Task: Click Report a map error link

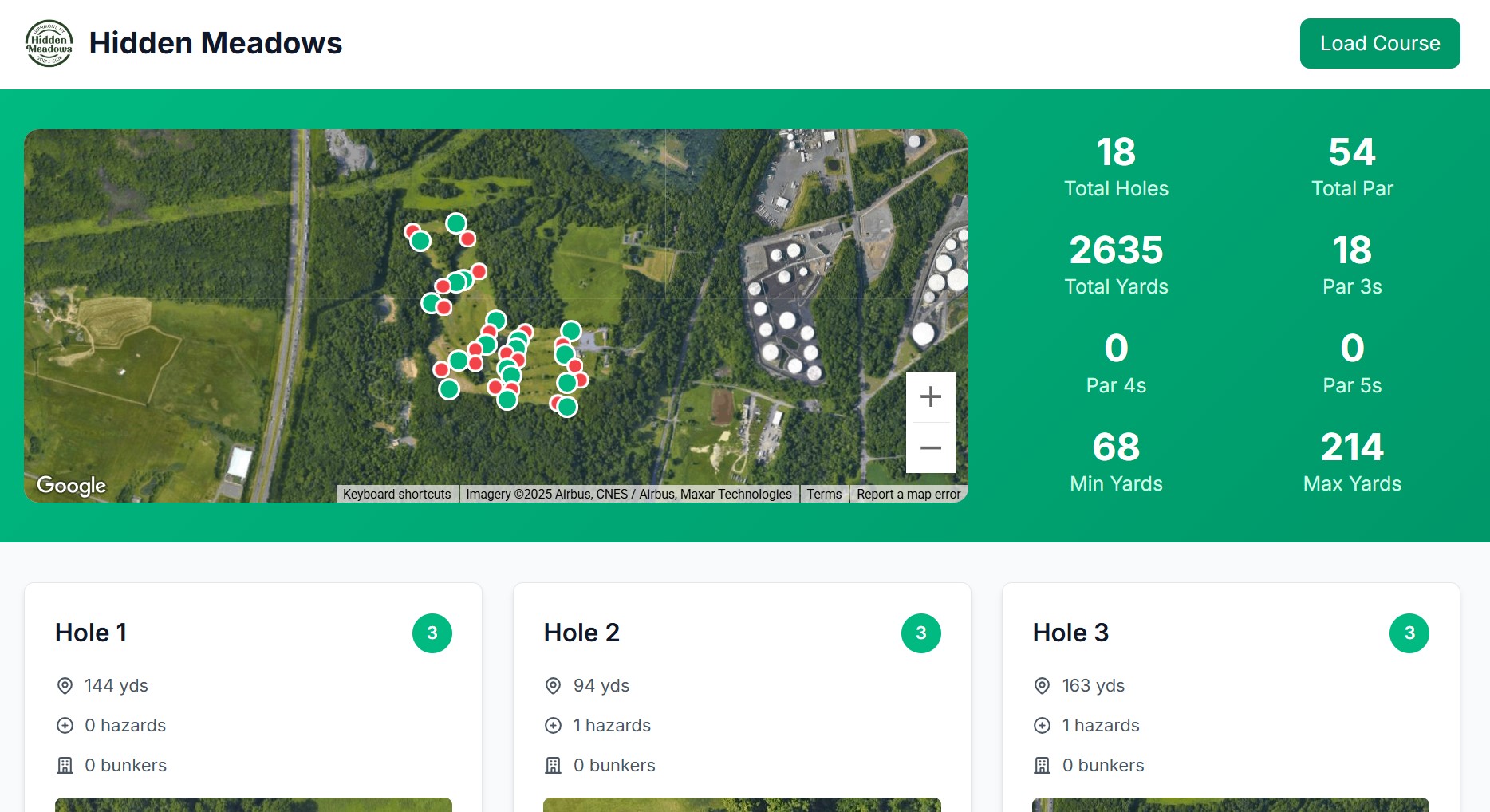Action: pyautogui.click(x=908, y=494)
